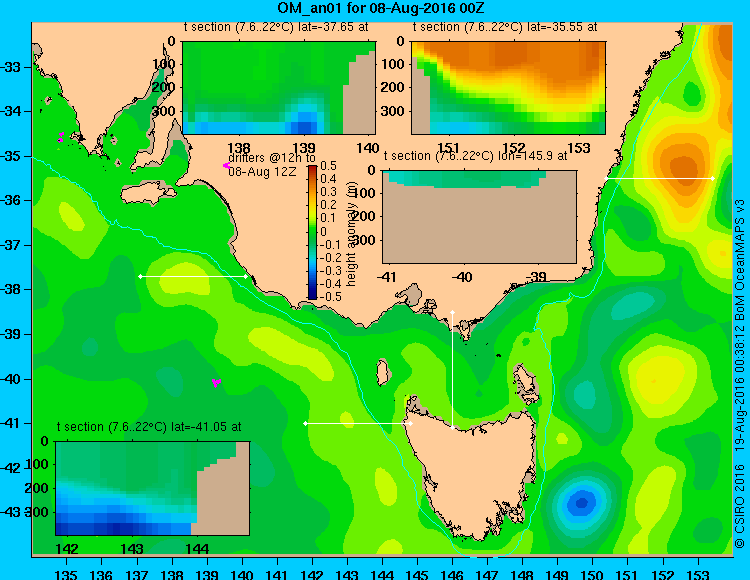Select the east endpoint of the 37.65°S section line
Screen dimensions: 750x580
coord(246,276)
